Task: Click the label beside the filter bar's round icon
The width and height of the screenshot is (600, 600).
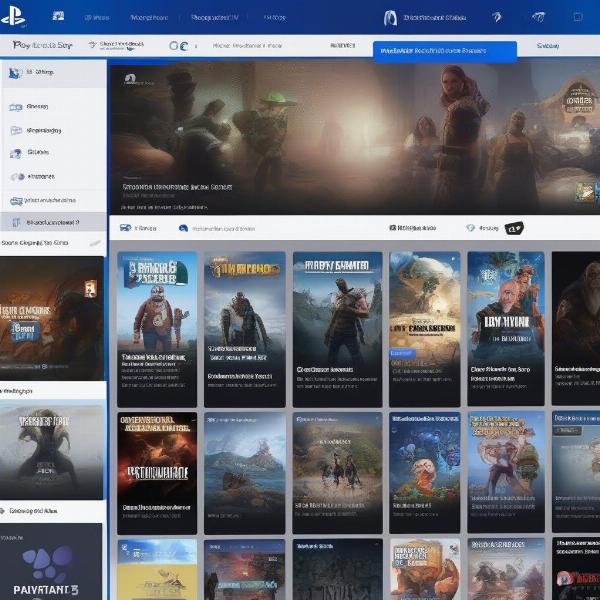Action: tap(223, 228)
